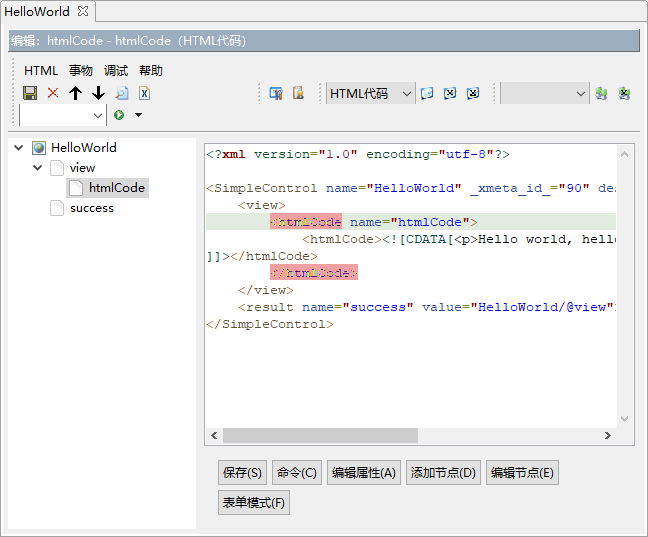Click the vertical scrollbar up arrow

[624, 154]
